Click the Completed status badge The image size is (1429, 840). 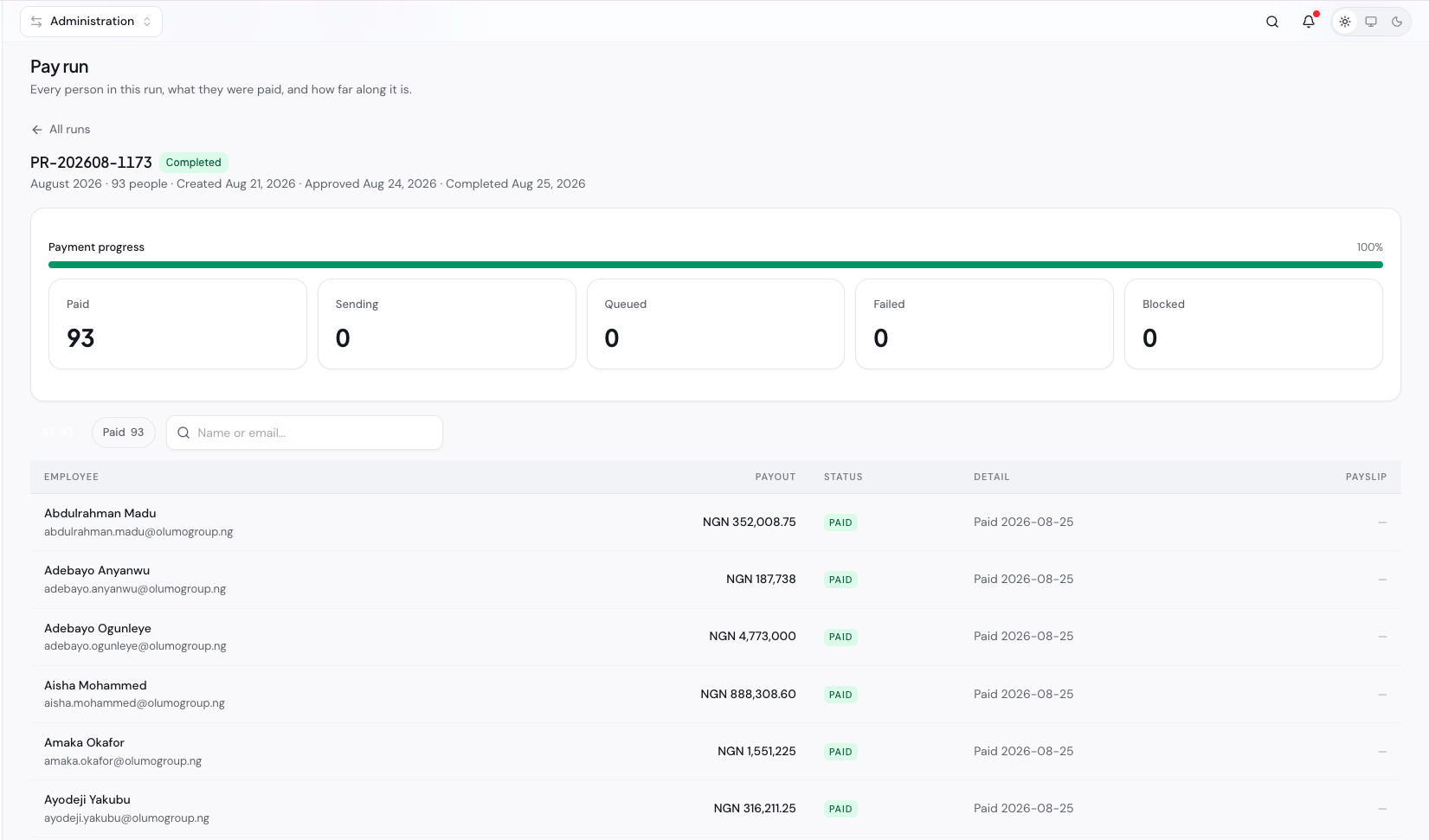pos(193,162)
